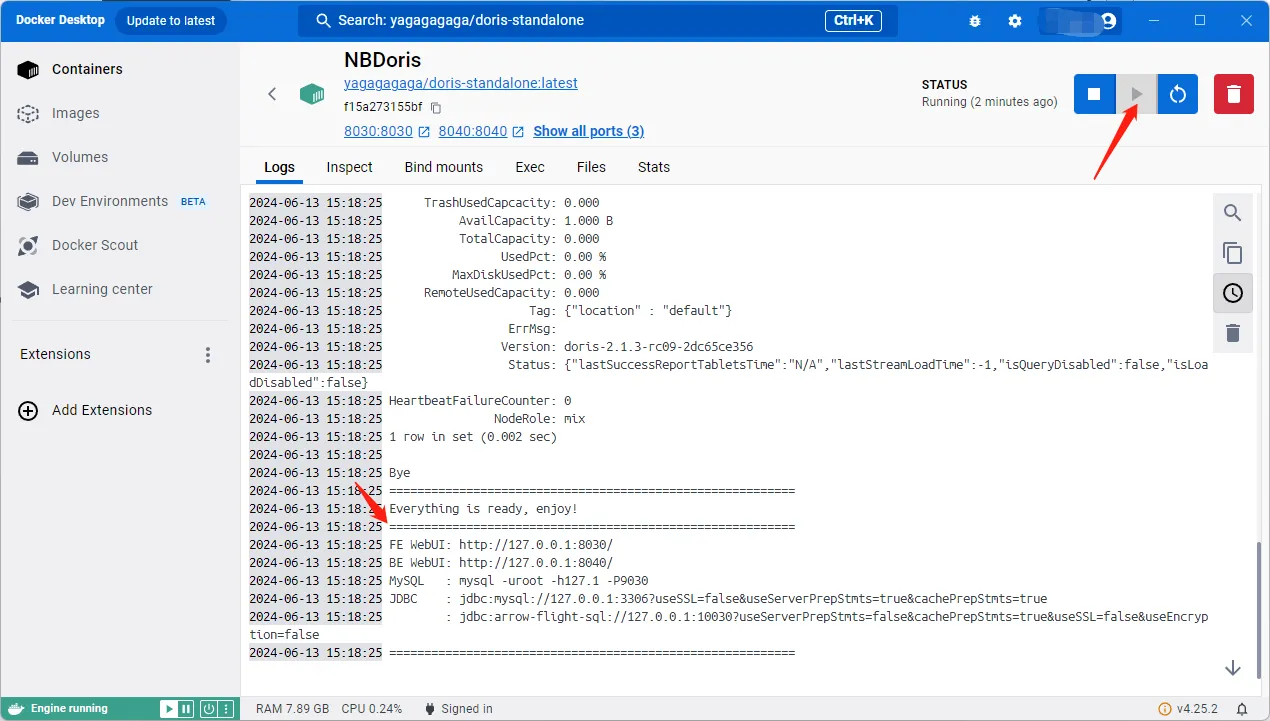Viewport: 1270px width, 721px height.
Task: Open the engine more options dots
Action: click(x=226, y=709)
